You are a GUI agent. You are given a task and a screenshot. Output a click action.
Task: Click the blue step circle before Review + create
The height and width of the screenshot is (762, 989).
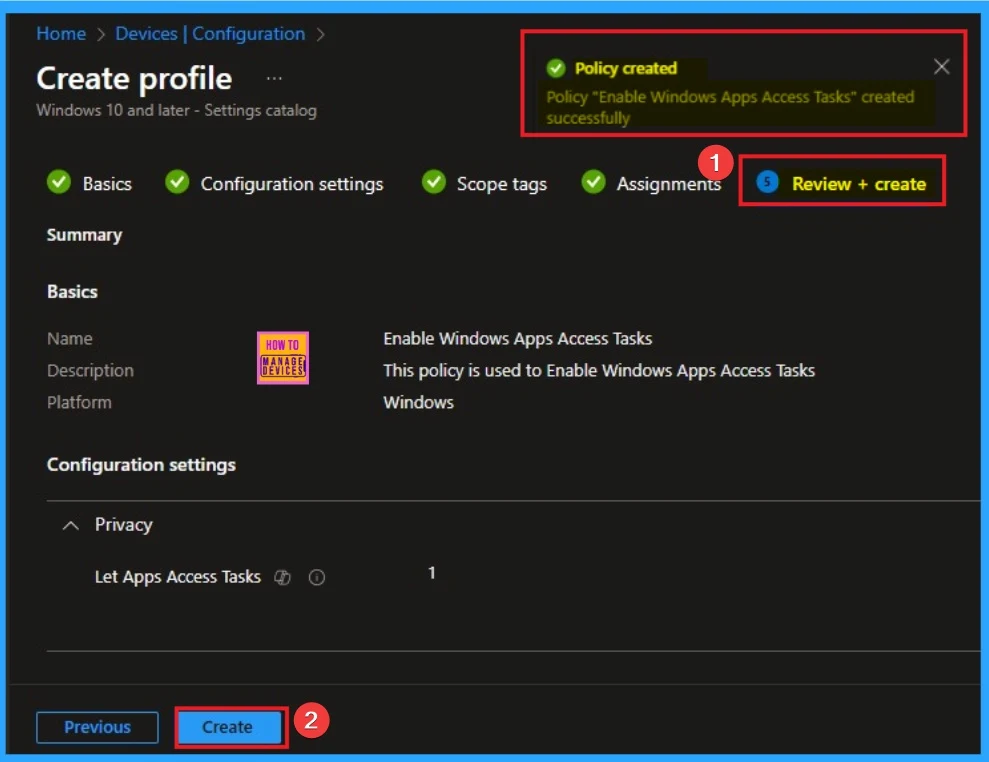click(767, 183)
